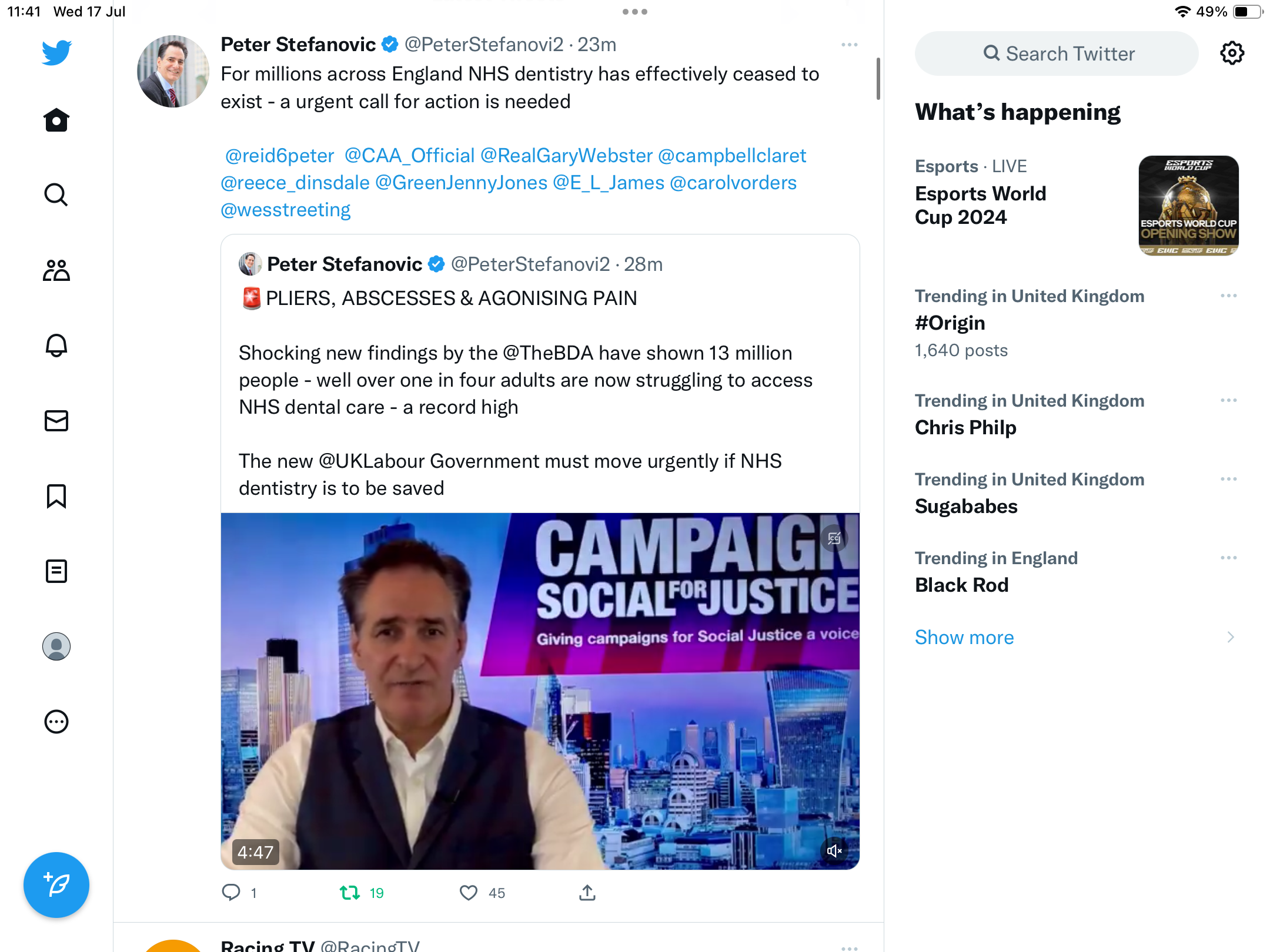This screenshot has height=952, width=1270.
Task: Click Show more trends link
Action: point(964,637)
